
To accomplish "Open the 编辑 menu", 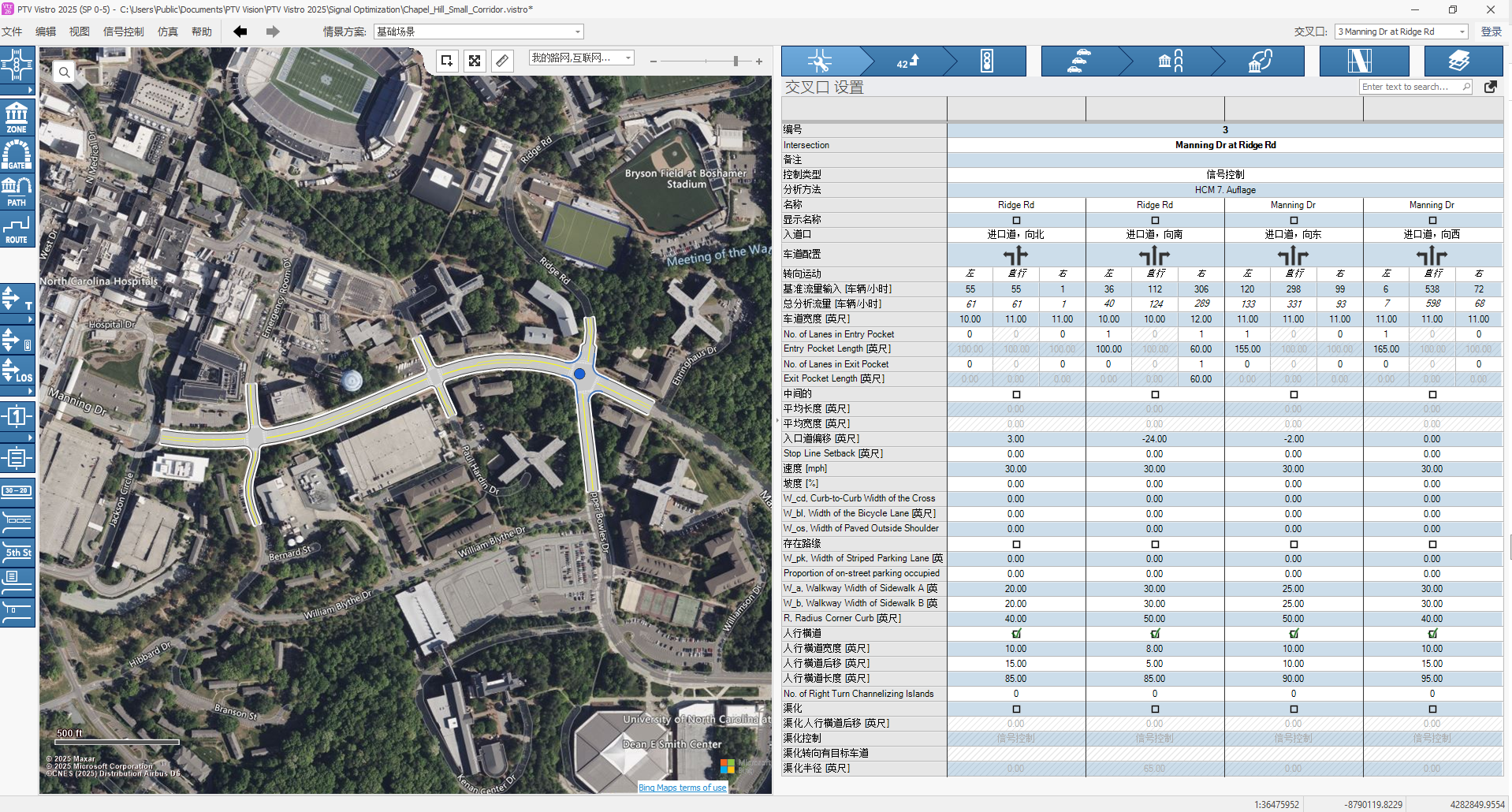I will 46,32.
